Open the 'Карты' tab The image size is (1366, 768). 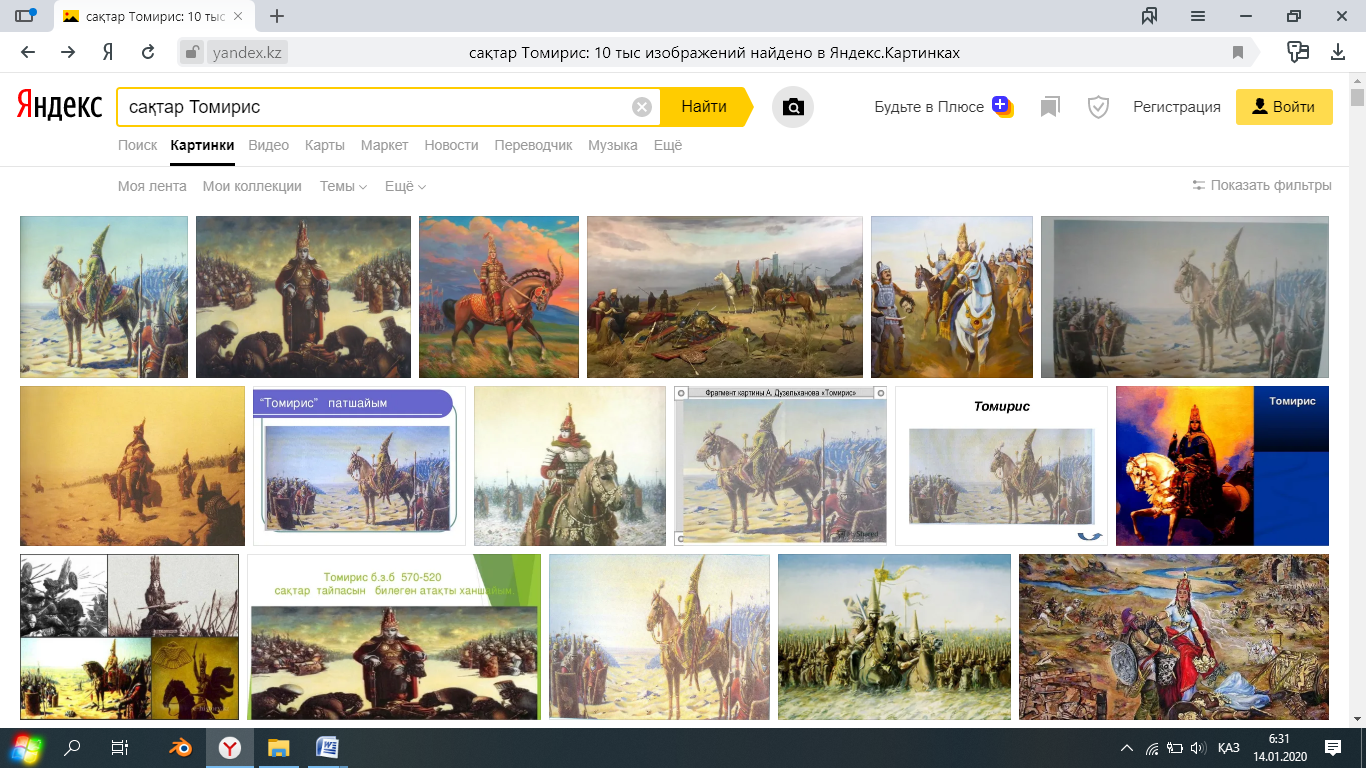point(324,145)
